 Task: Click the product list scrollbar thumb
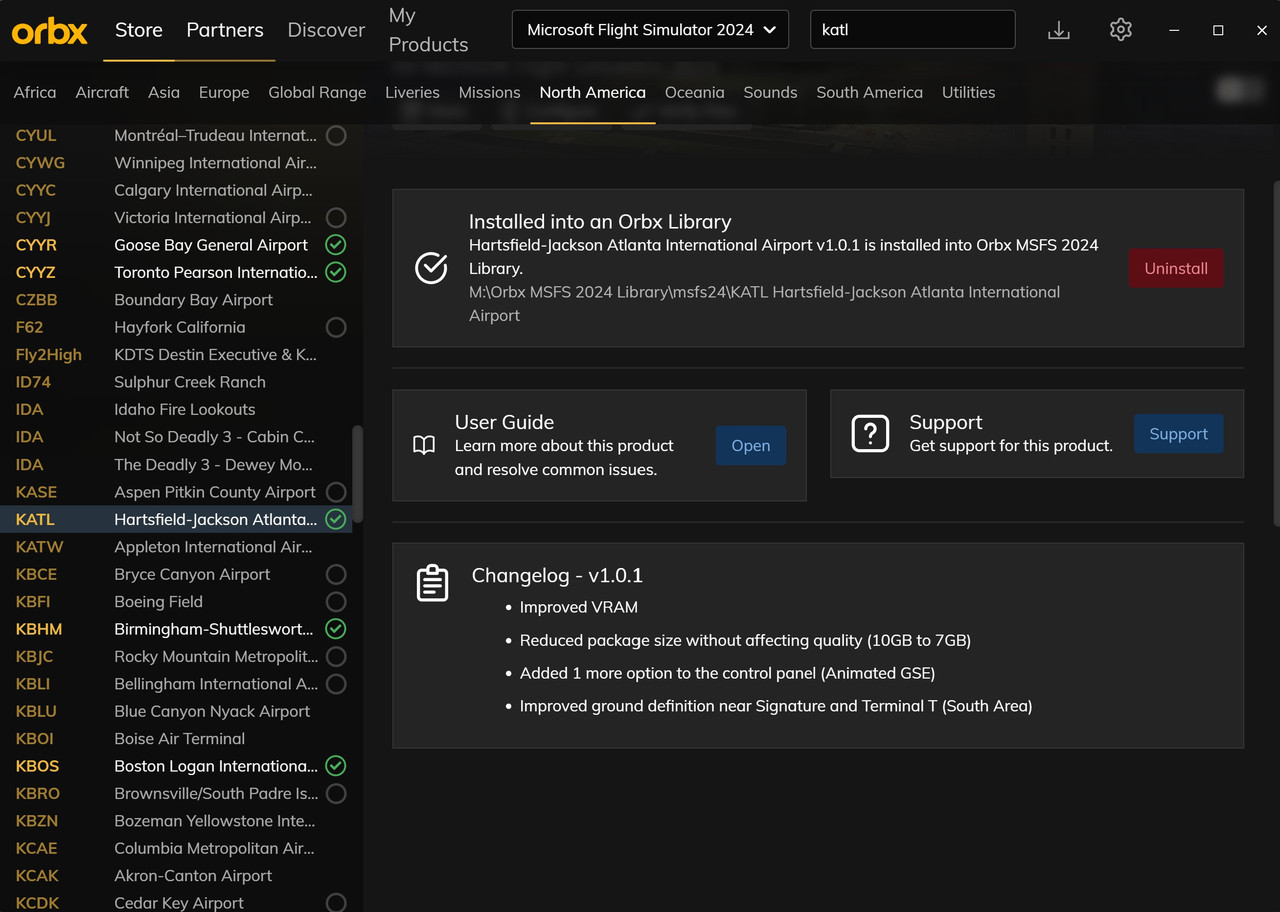(358, 474)
